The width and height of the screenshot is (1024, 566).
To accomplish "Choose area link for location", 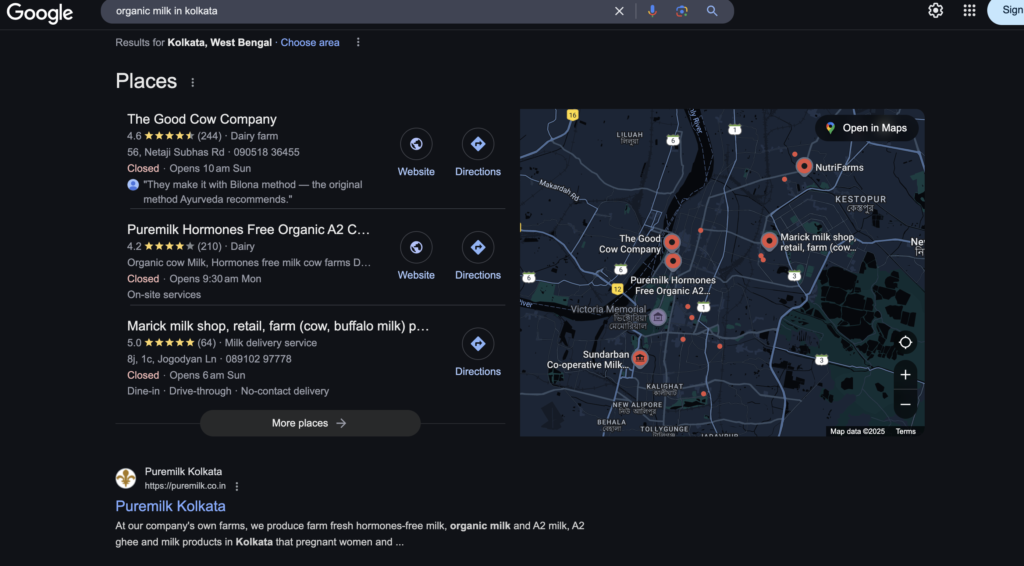I will coord(310,42).
